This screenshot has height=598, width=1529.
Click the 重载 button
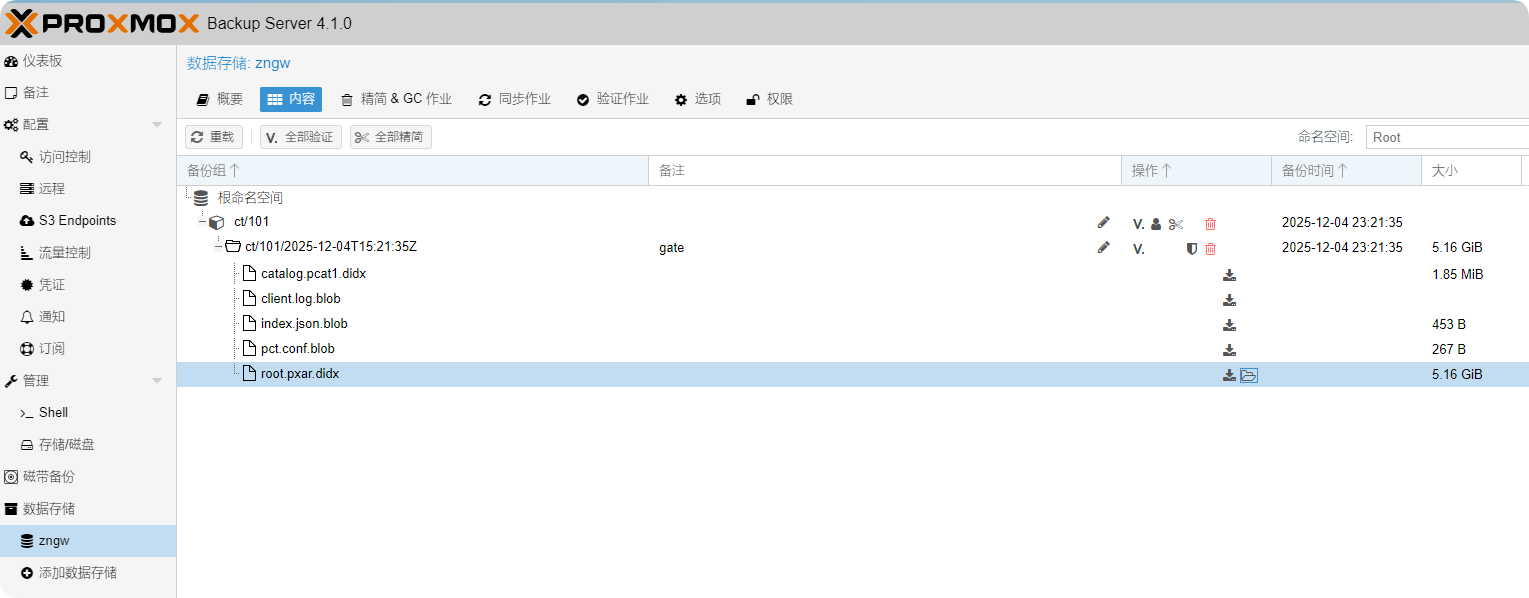click(x=213, y=137)
